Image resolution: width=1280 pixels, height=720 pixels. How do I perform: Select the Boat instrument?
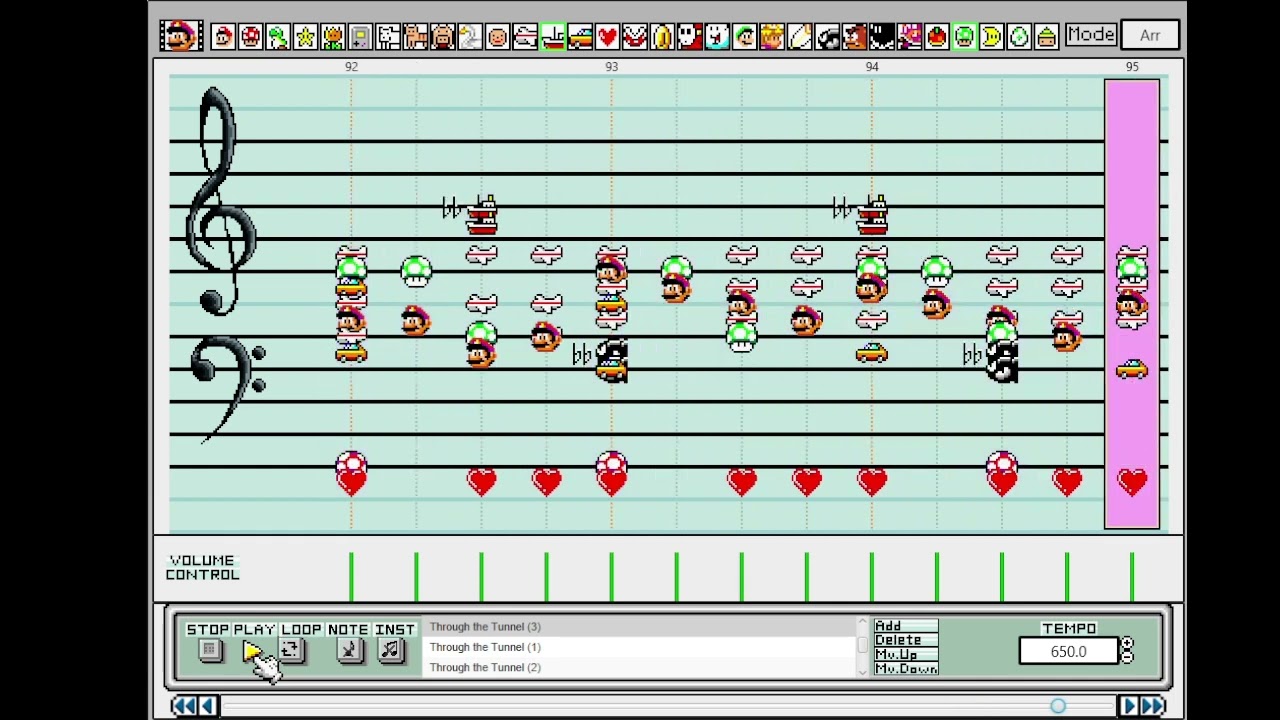552,37
